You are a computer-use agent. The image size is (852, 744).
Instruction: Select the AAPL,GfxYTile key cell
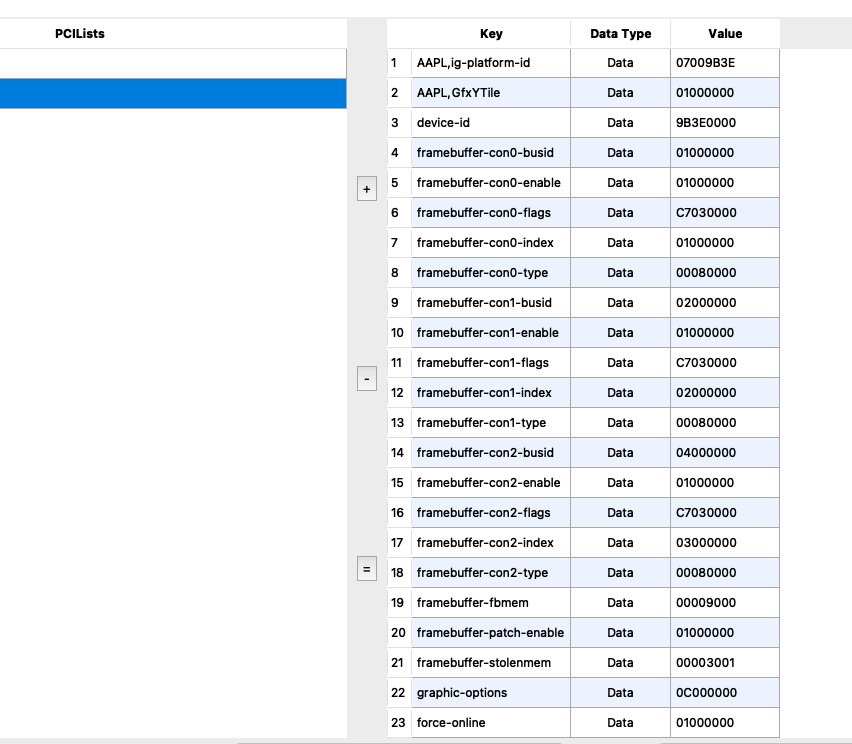[x=491, y=93]
